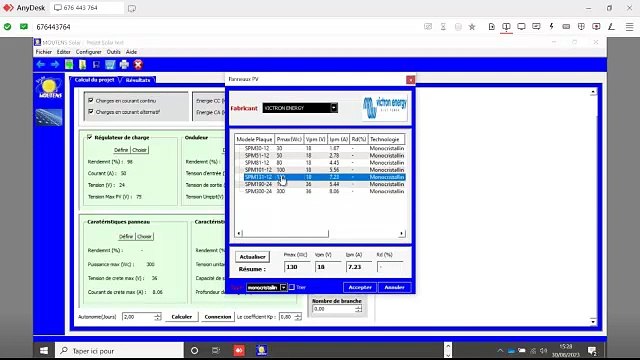This screenshot has height=360, width=640.
Task: Click the Task View icon in taskbar
Action: 216,351
